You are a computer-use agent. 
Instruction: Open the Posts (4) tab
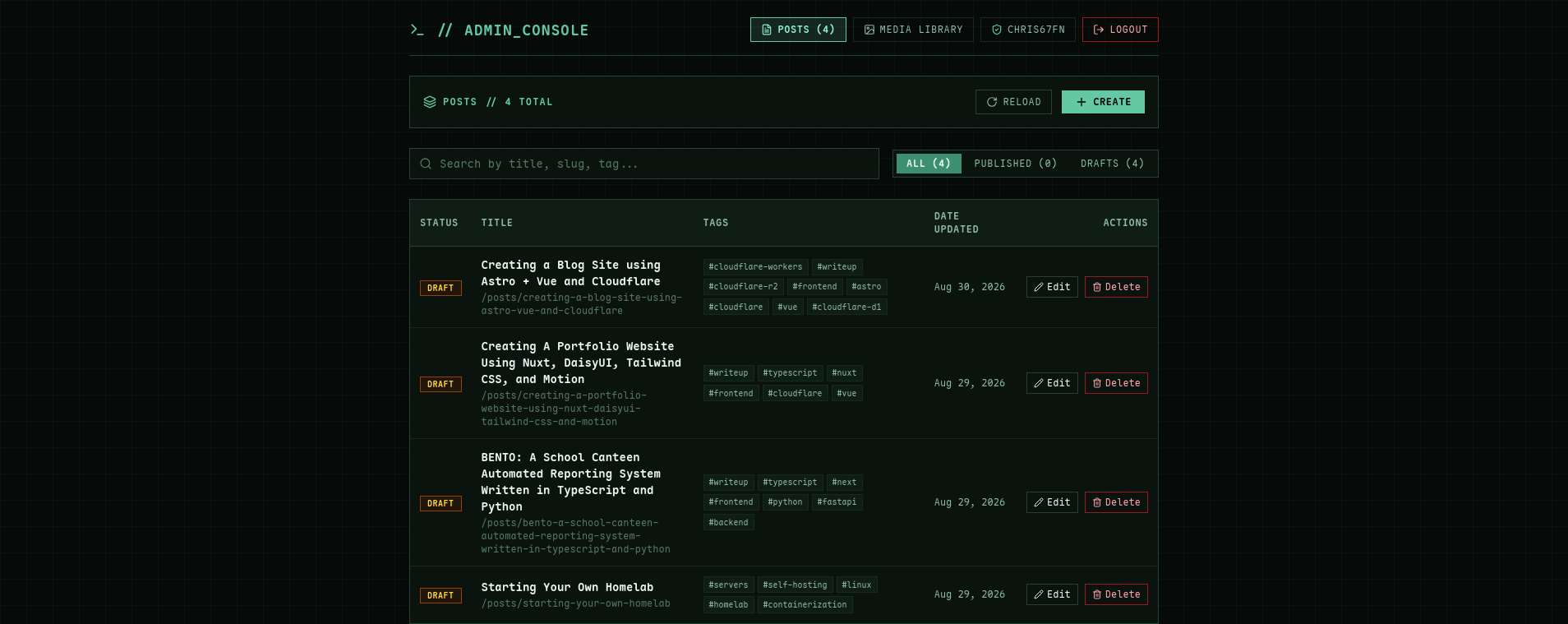[x=798, y=30]
